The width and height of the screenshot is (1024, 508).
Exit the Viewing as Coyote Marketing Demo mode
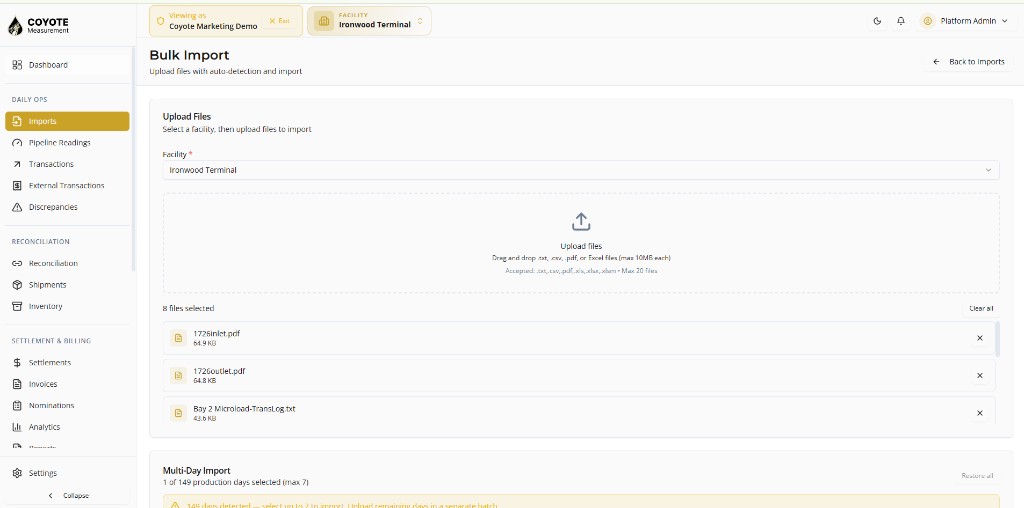click(x=280, y=21)
